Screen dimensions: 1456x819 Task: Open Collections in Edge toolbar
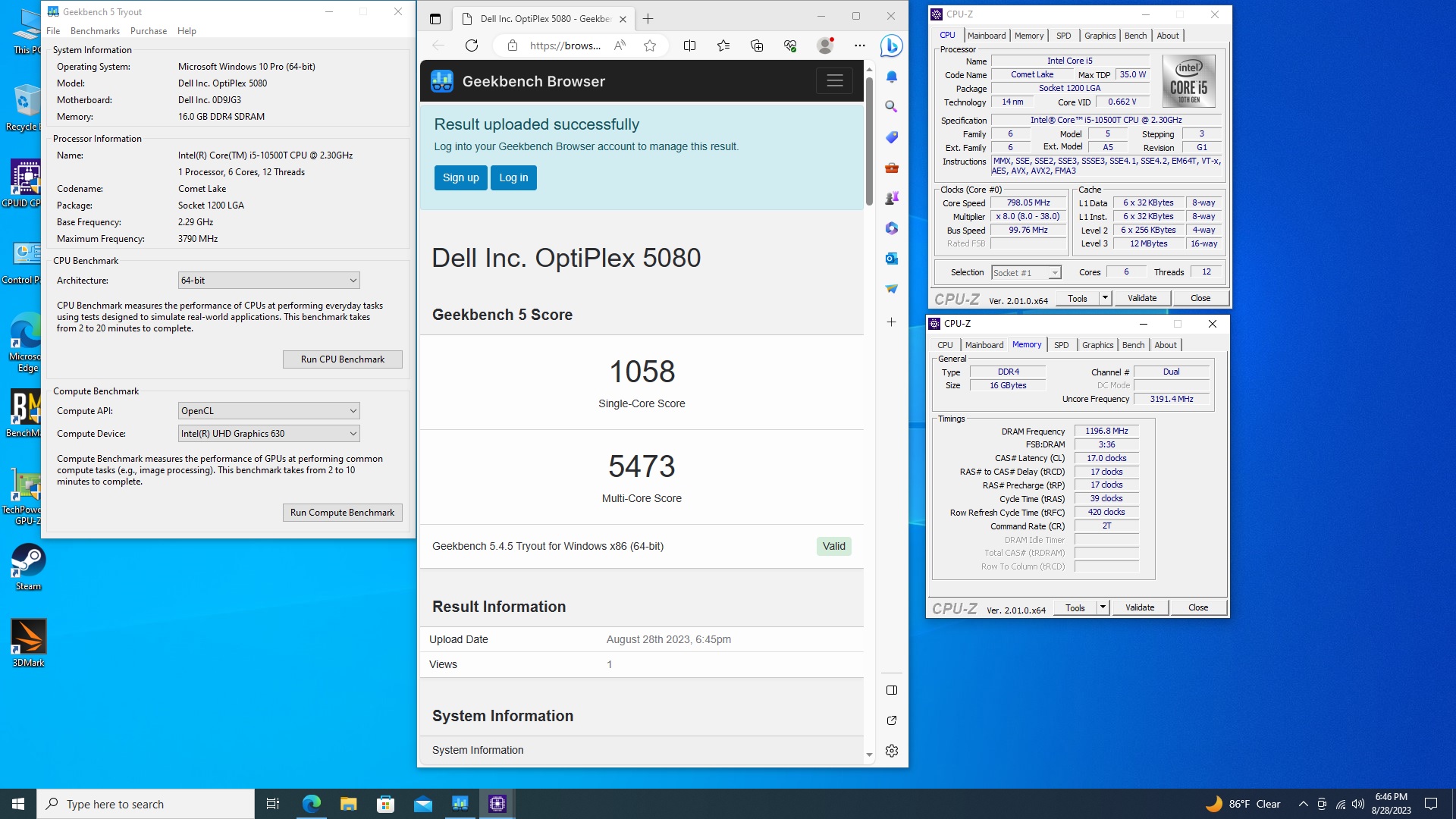(x=757, y=45)
